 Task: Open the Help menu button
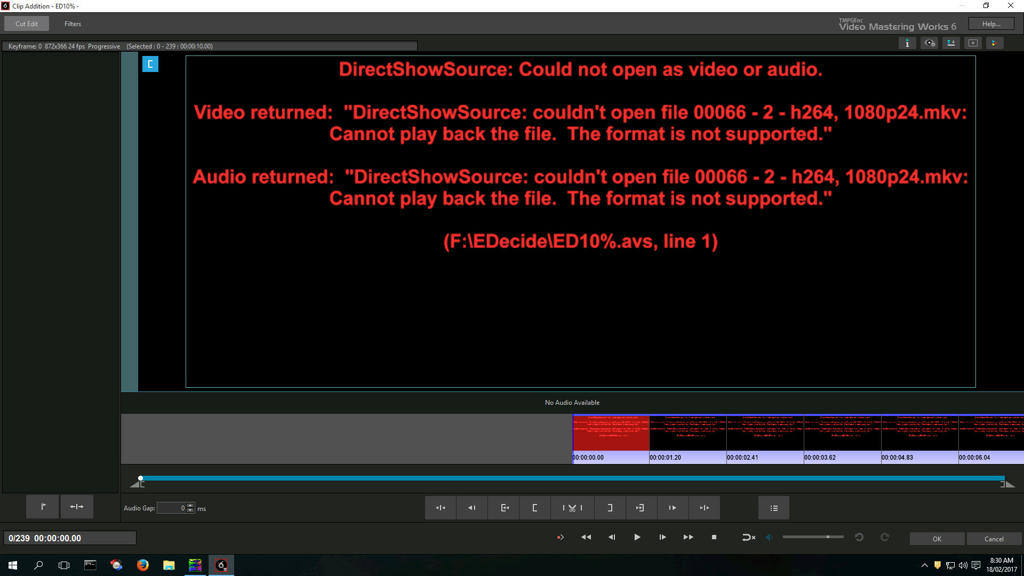pos(991,24)
